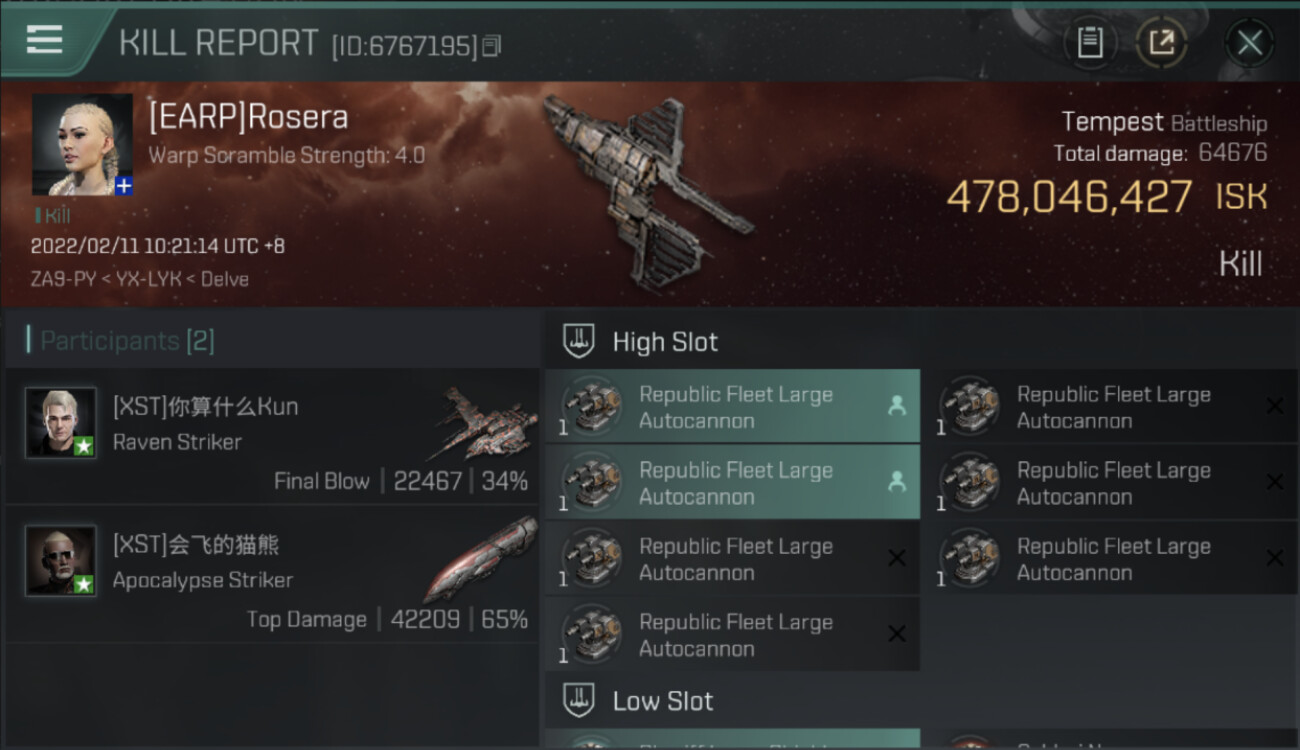Copy the kill report ID
1300x750 pixels.
[491, 46]
